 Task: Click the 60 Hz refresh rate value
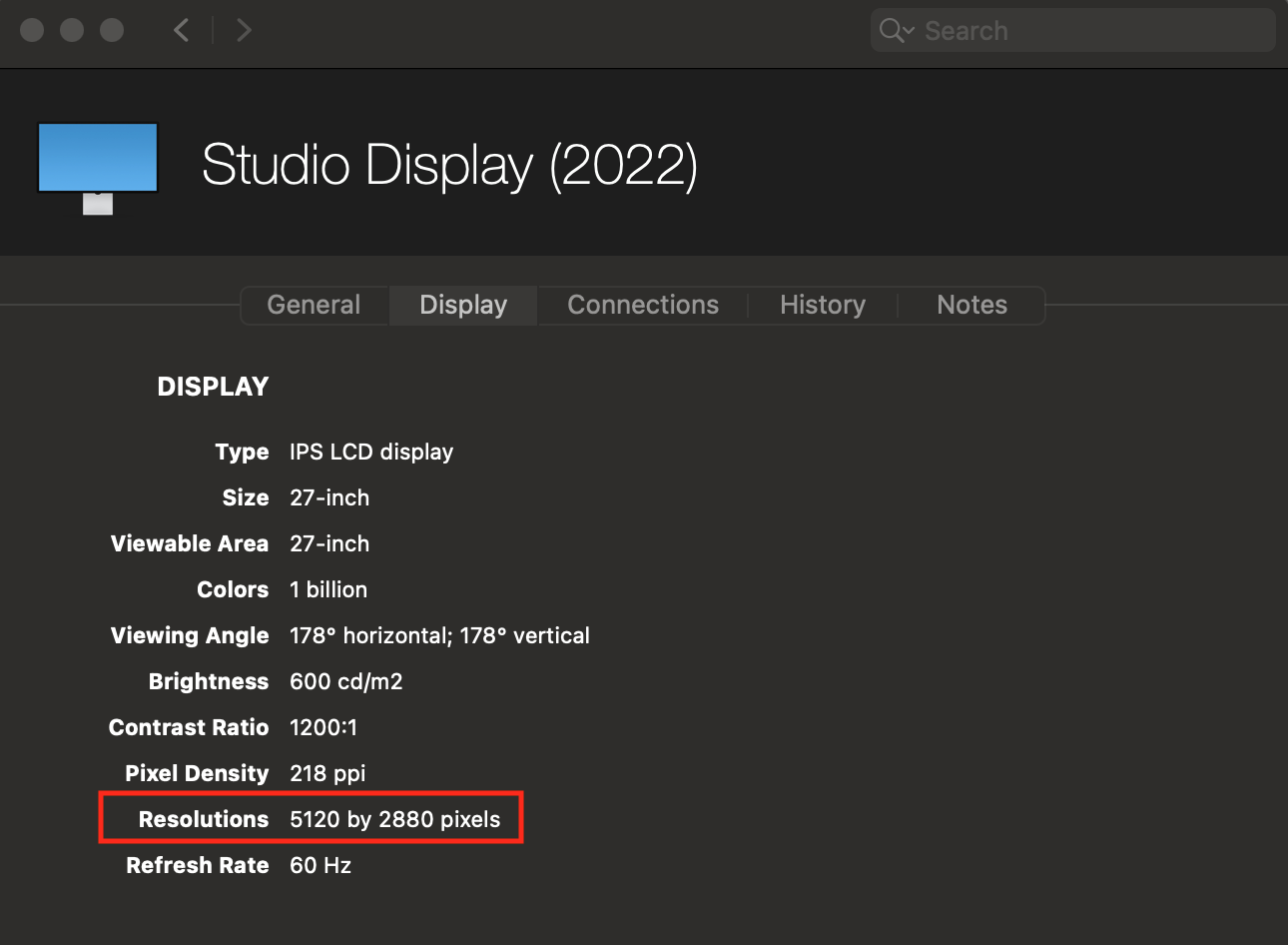coord(321,865)
